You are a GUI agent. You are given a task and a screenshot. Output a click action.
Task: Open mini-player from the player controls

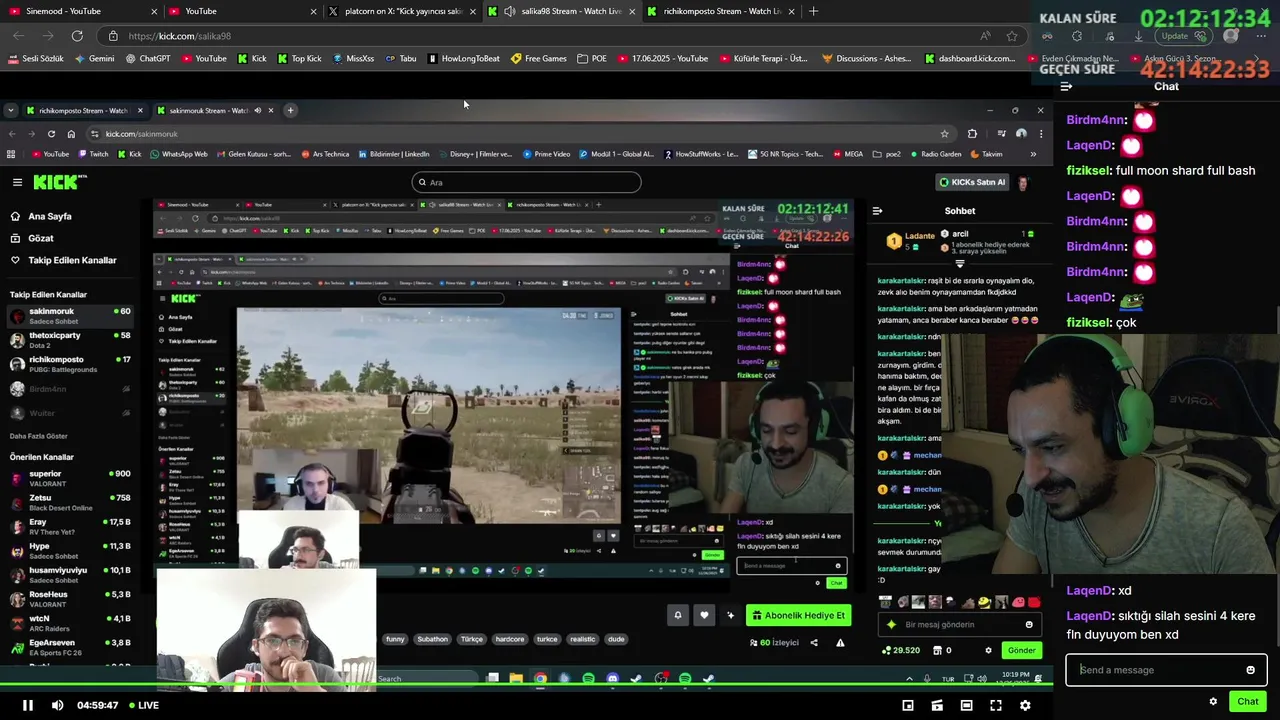tap(908, 705)
